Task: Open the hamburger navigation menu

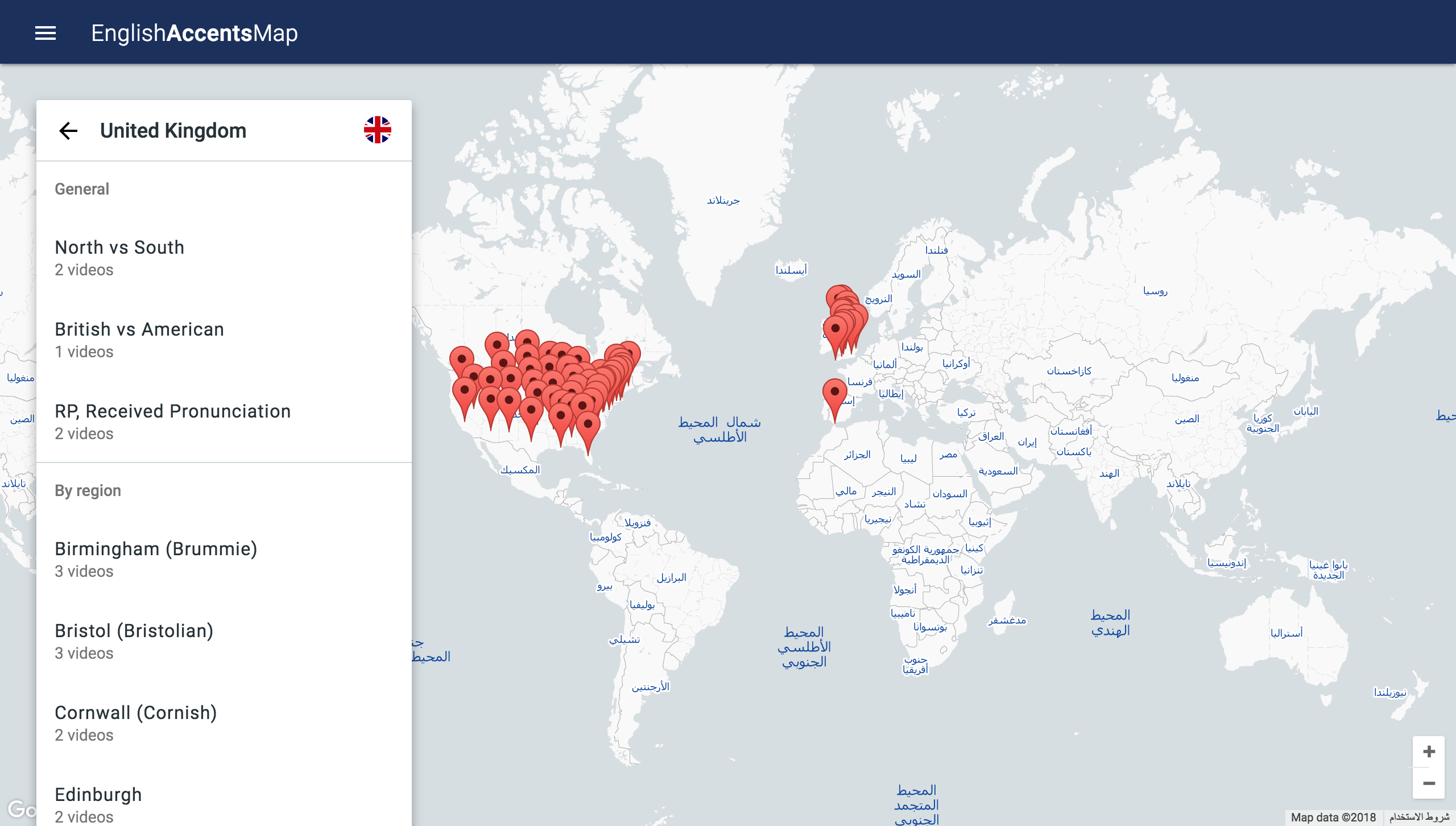Action: (x=45, y=33)
